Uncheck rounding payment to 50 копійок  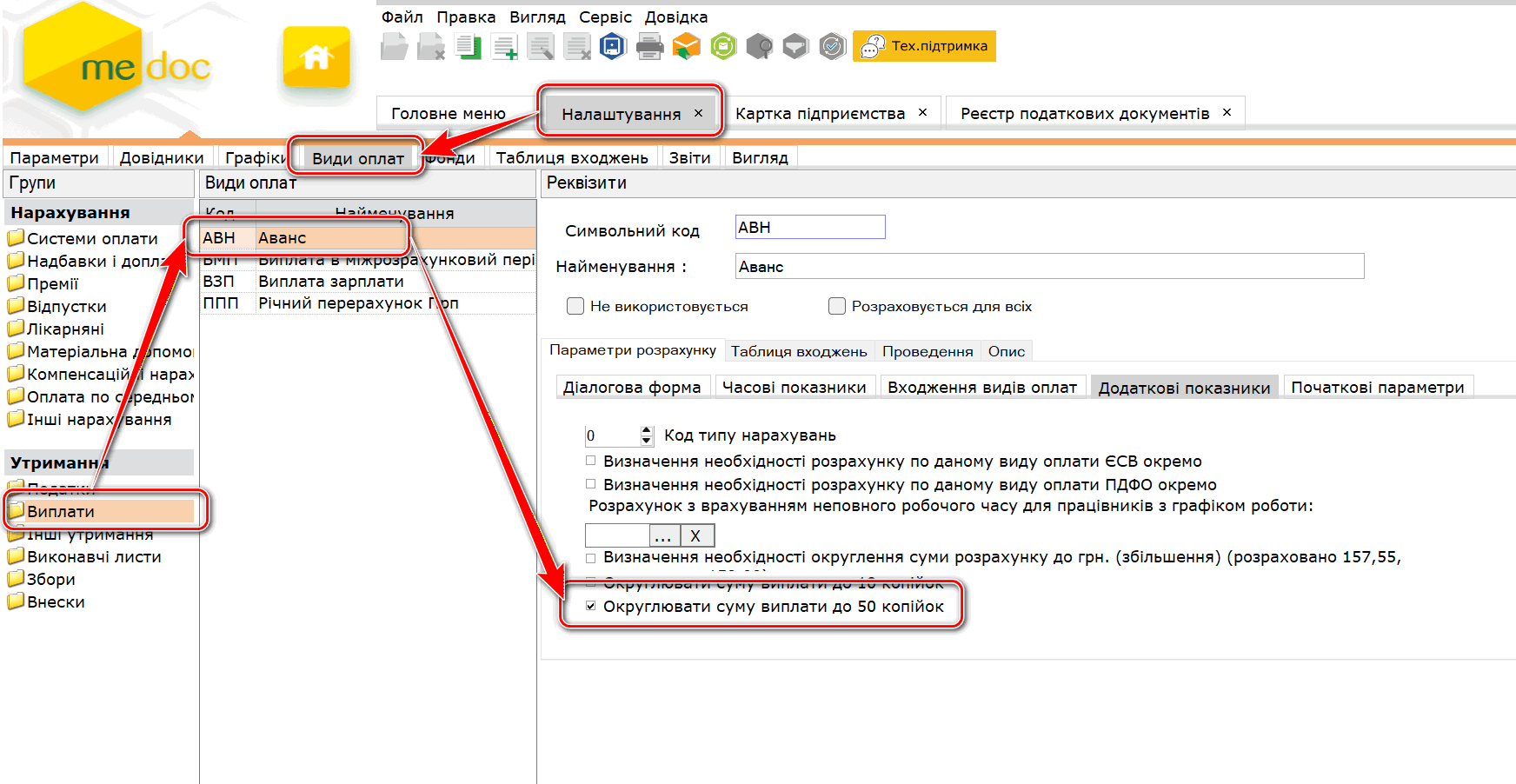591,606
